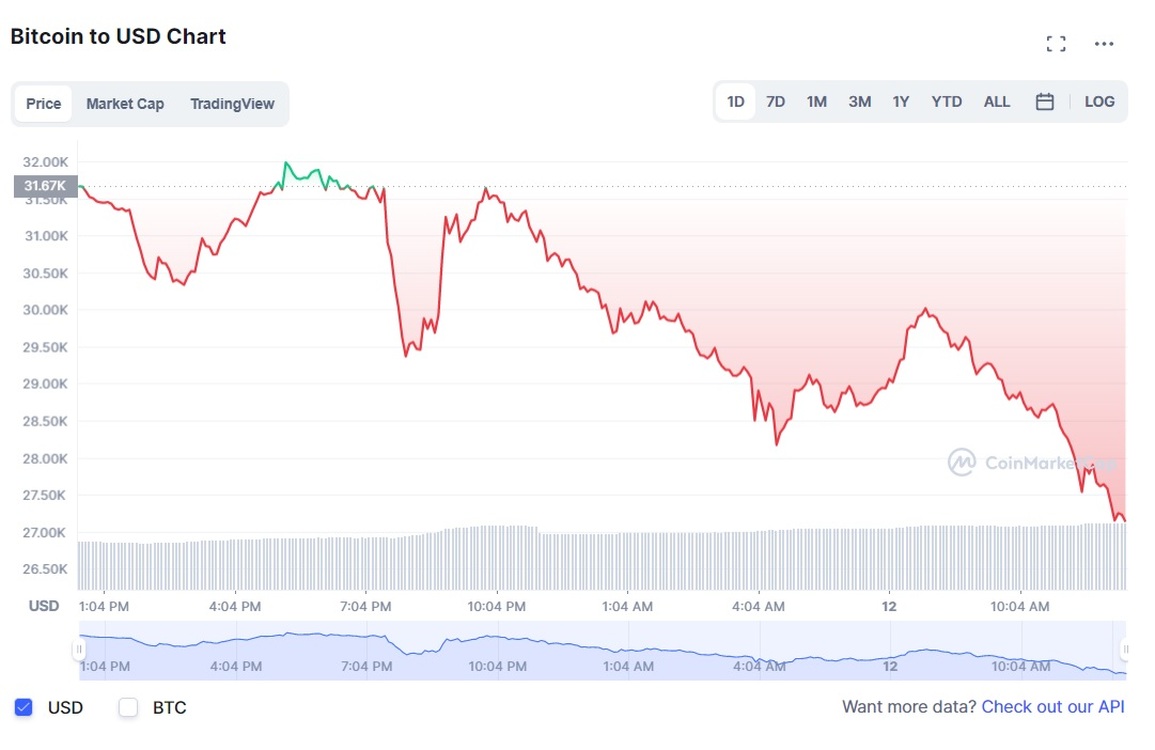
Task: Grab the right handle of range navigator
Action: click(1124, 649)
